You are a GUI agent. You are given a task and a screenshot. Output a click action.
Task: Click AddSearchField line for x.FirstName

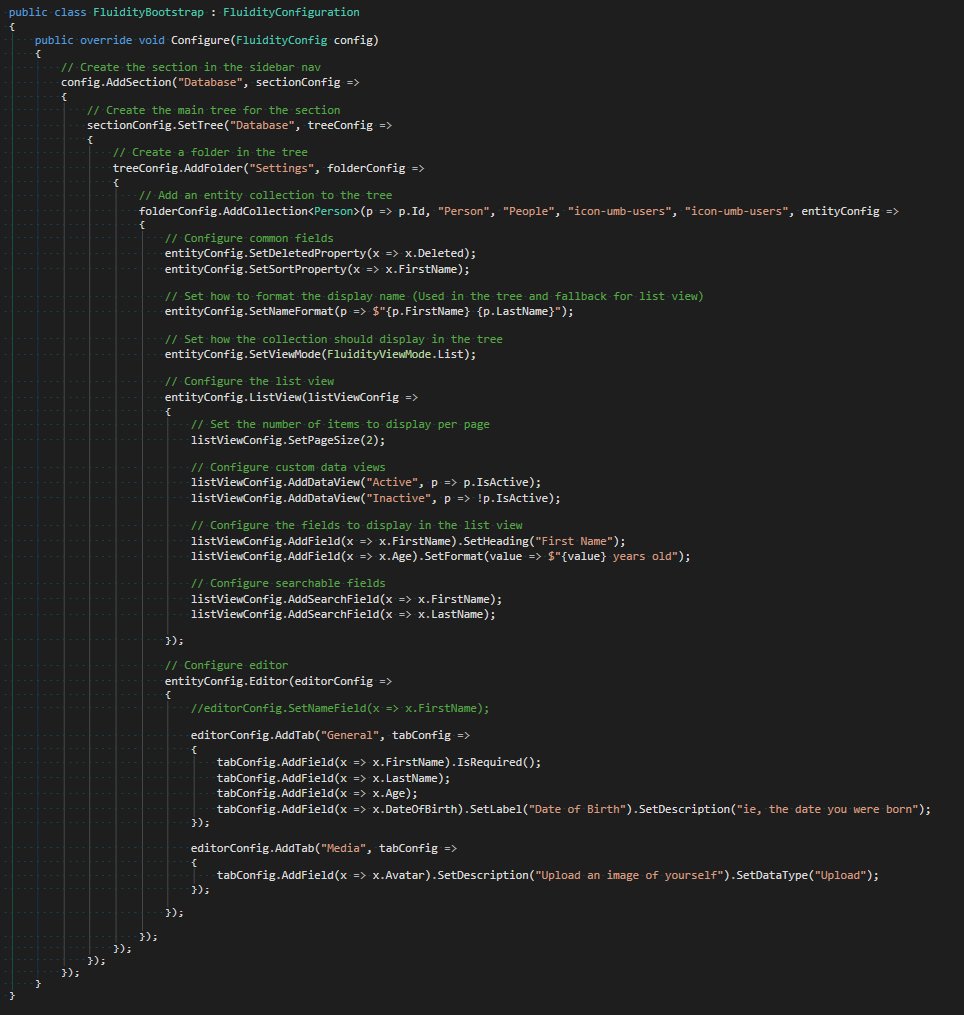point(346,599)
